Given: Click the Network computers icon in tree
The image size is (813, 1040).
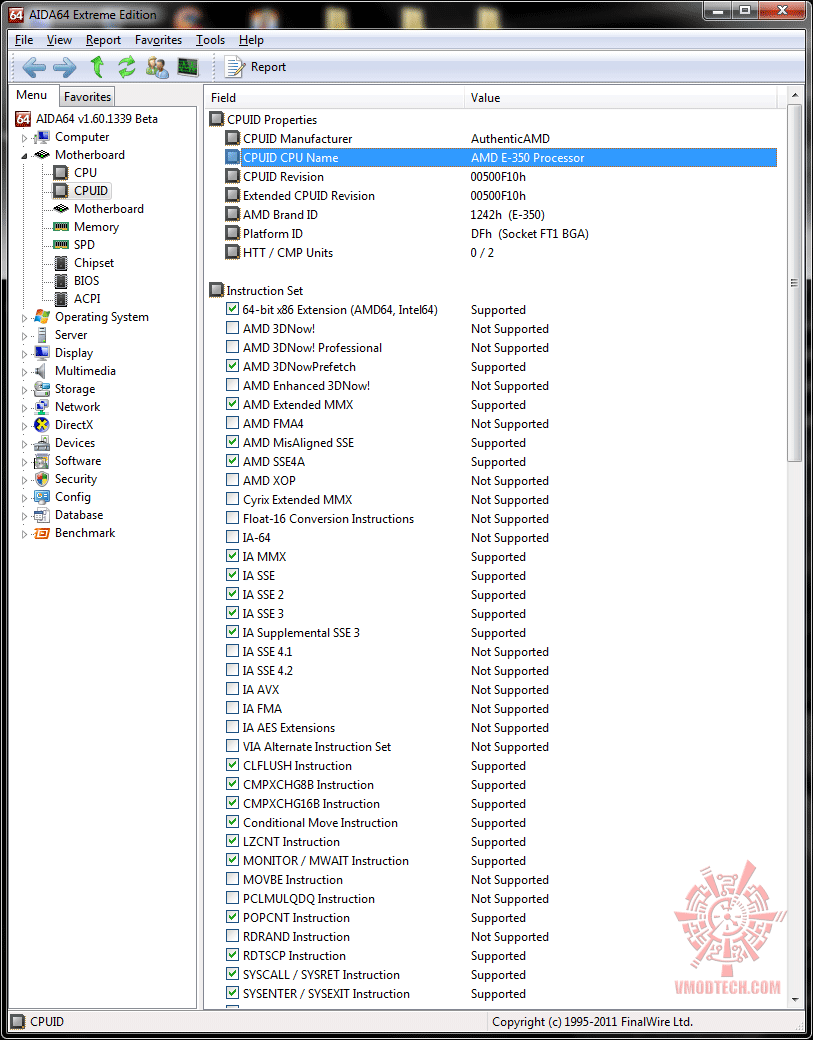Looking at the screenshot, I should 42,407.
